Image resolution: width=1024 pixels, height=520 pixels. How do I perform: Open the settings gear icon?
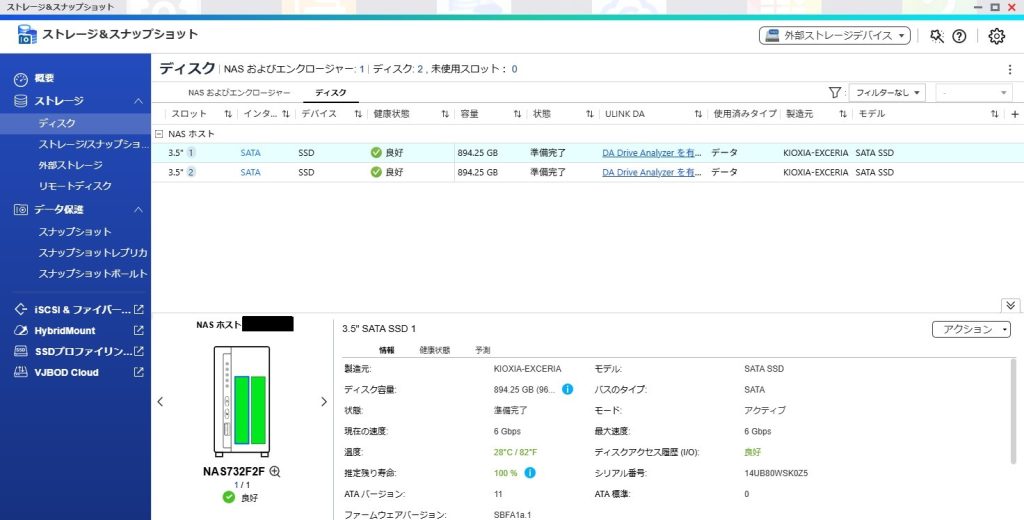pos(996,36)
